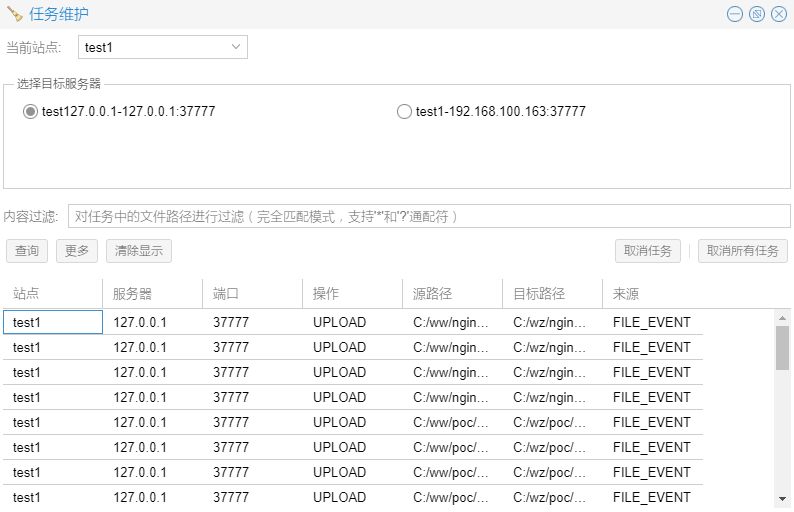Click the broom icon in title bar
The height and width of the screenshot is (512, 794).
(15, 14)
